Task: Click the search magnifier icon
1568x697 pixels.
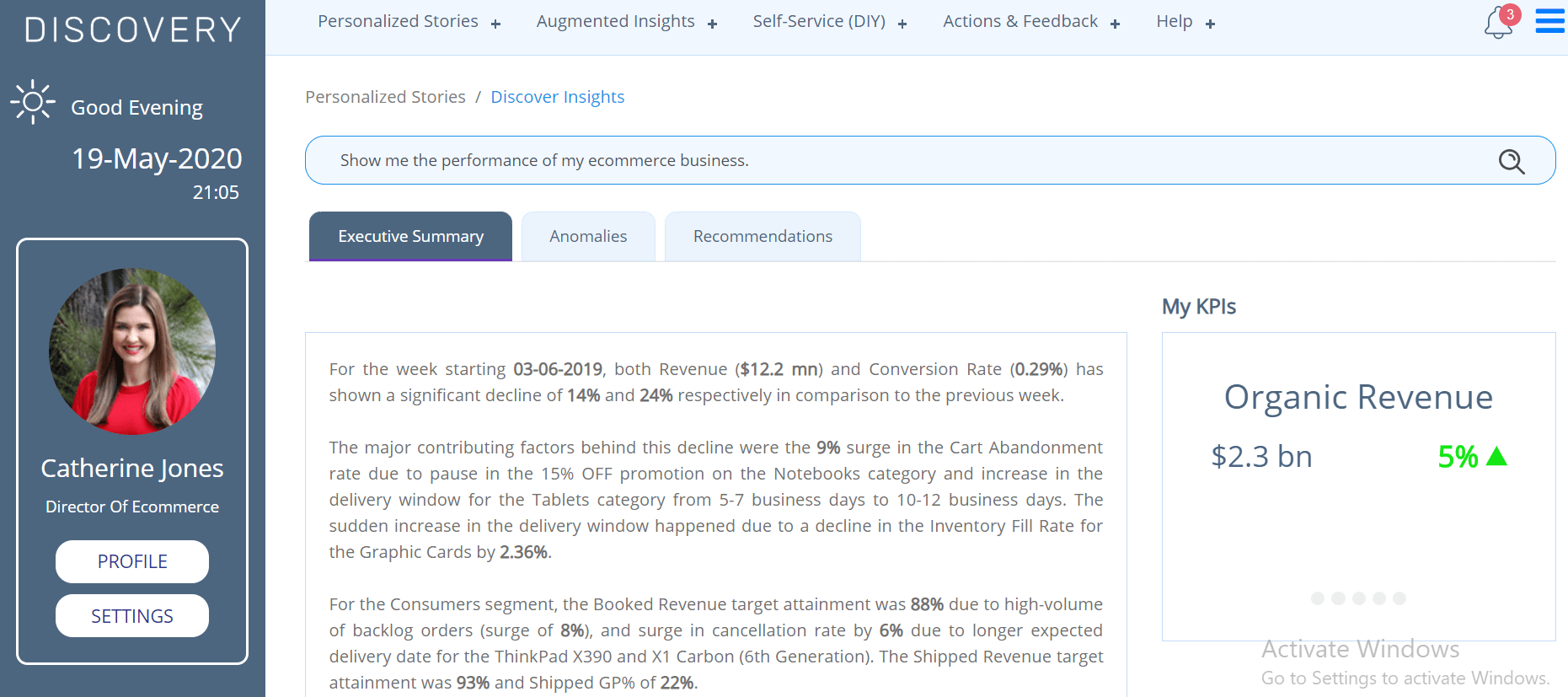Action: (1512, 161)
